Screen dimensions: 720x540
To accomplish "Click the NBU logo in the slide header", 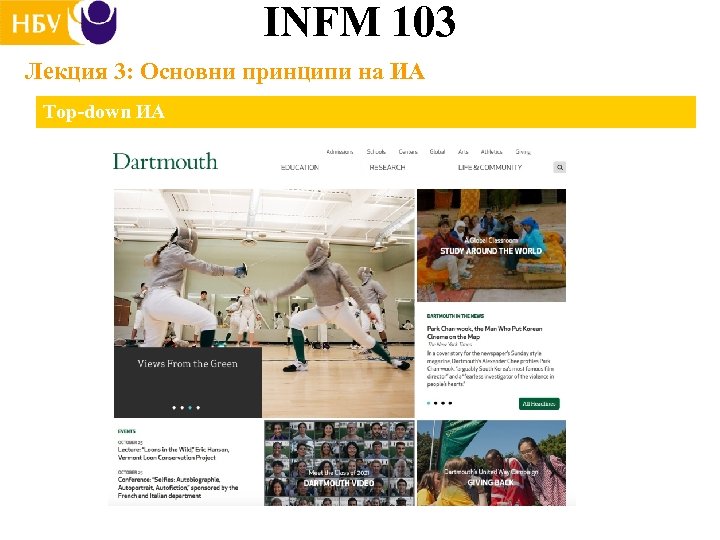I will click(59, 22).
